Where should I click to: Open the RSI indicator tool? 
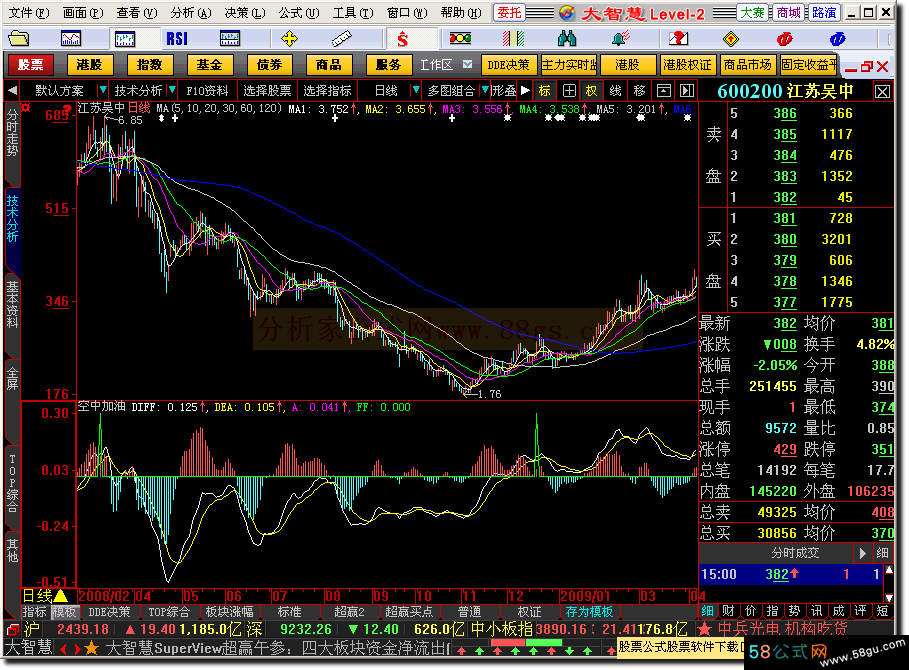tap(177, 39)
